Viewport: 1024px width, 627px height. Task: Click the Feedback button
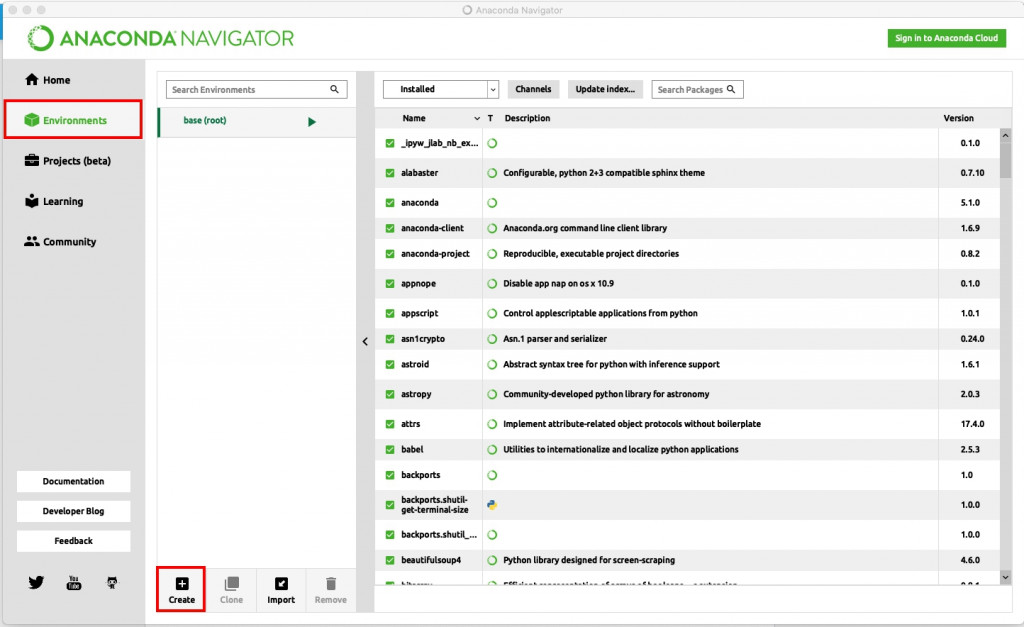(73, 541)
